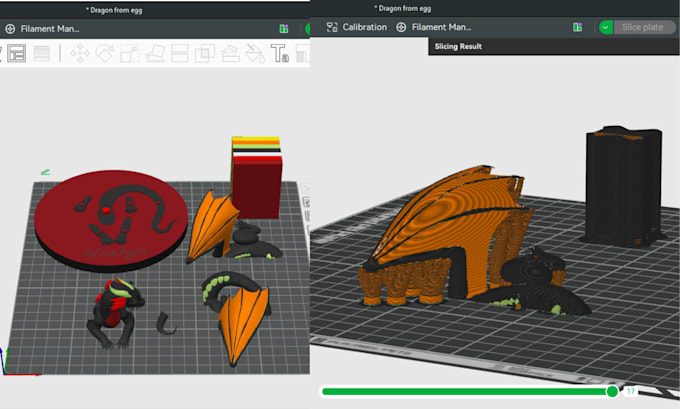680x409 pixels.
Task: Select the Scale tool icon
Action: [129, 54]
